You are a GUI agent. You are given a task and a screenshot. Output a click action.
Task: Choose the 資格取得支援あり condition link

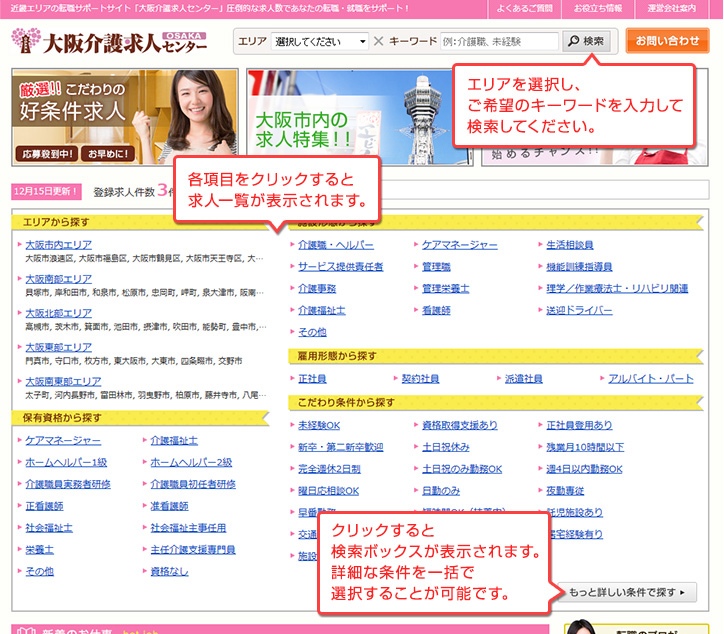click(459, 425)
